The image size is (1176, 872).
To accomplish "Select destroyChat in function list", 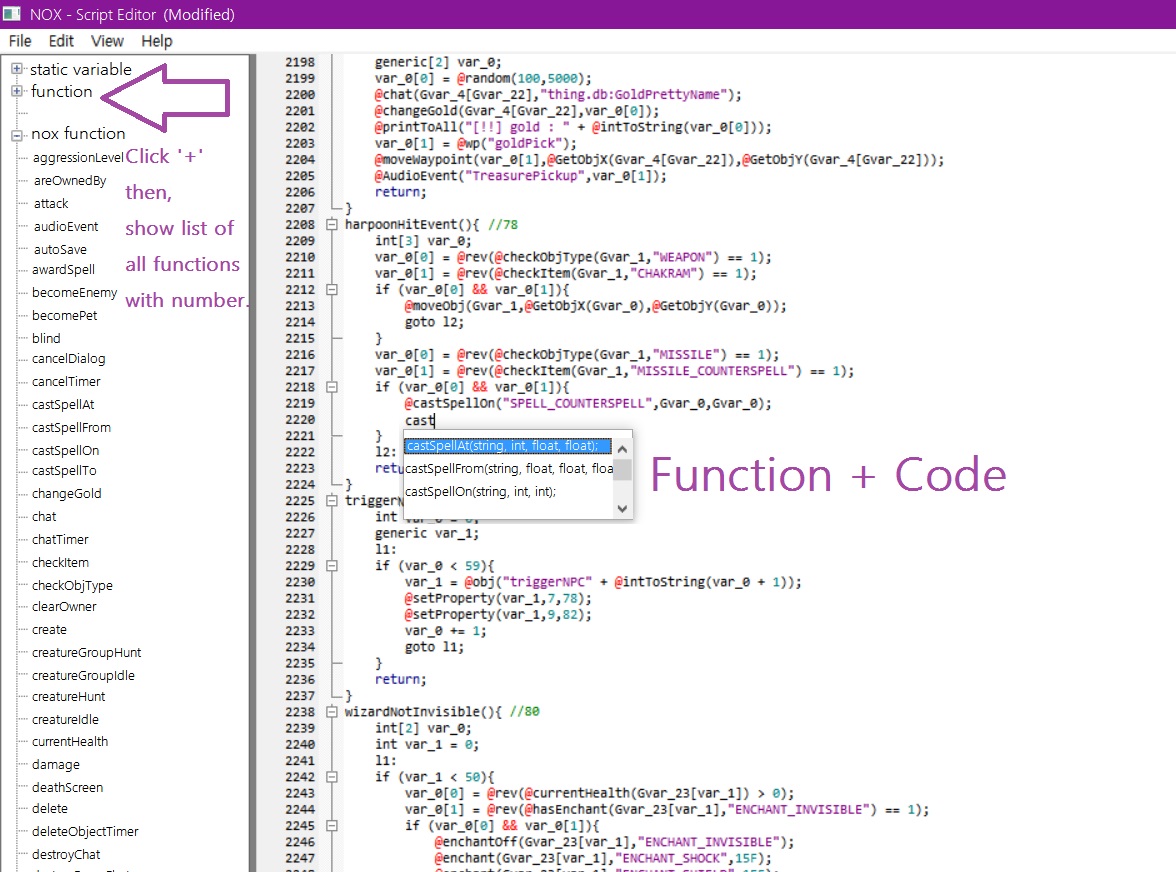I will [x=66, y=855].
